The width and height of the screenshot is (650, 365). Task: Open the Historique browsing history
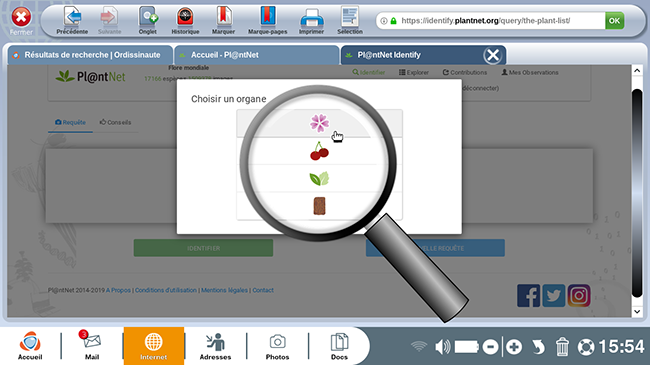click(x=185, y=21)
